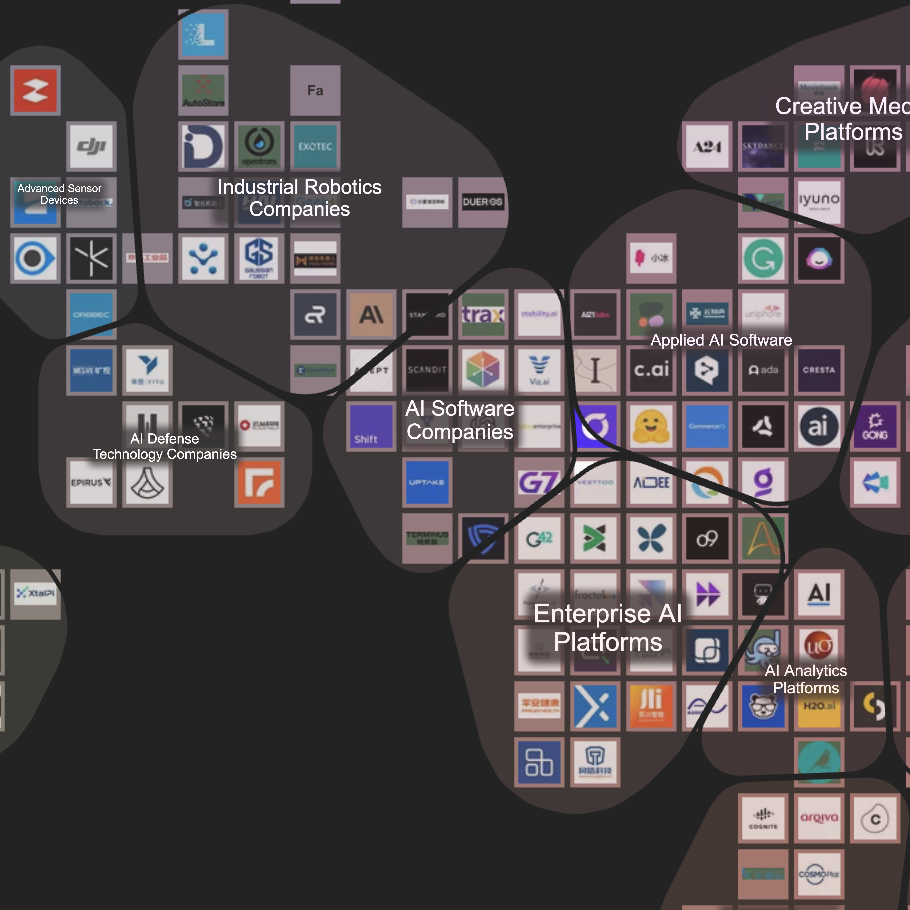Click the octopus with snorkel mask tile
910x910 pixels.
pyautogui.click(x=763, y=650)
